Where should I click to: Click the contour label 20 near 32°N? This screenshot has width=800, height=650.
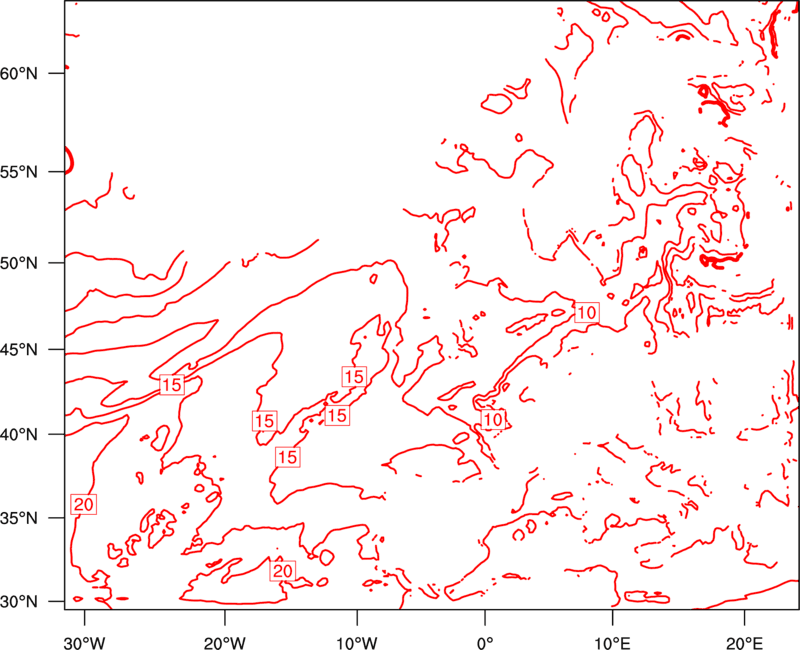[x=283, y=570]
